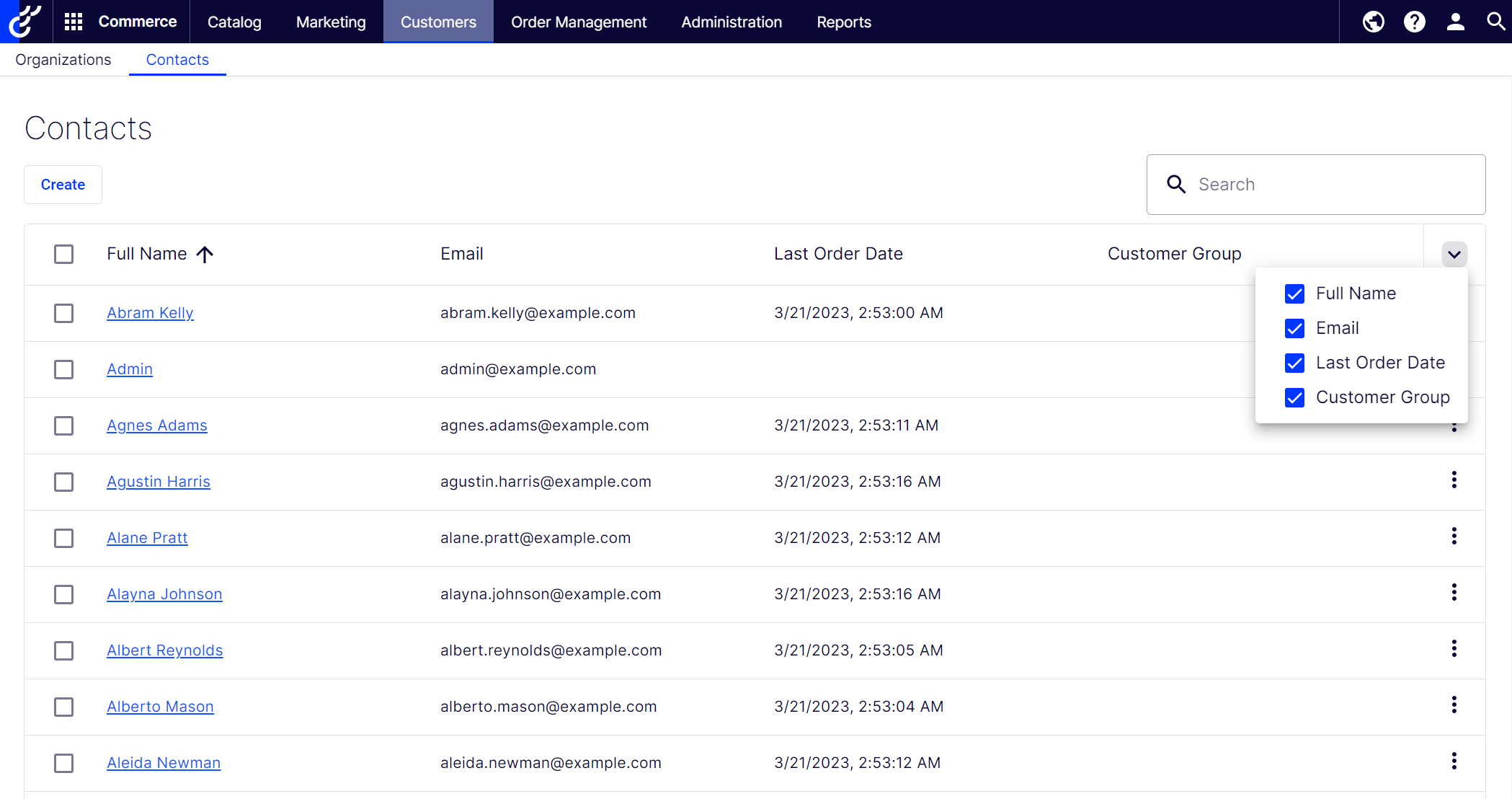Select the Agustin Harris row checkbox
Screen dimensions: 1512x799
coord(64,482)
